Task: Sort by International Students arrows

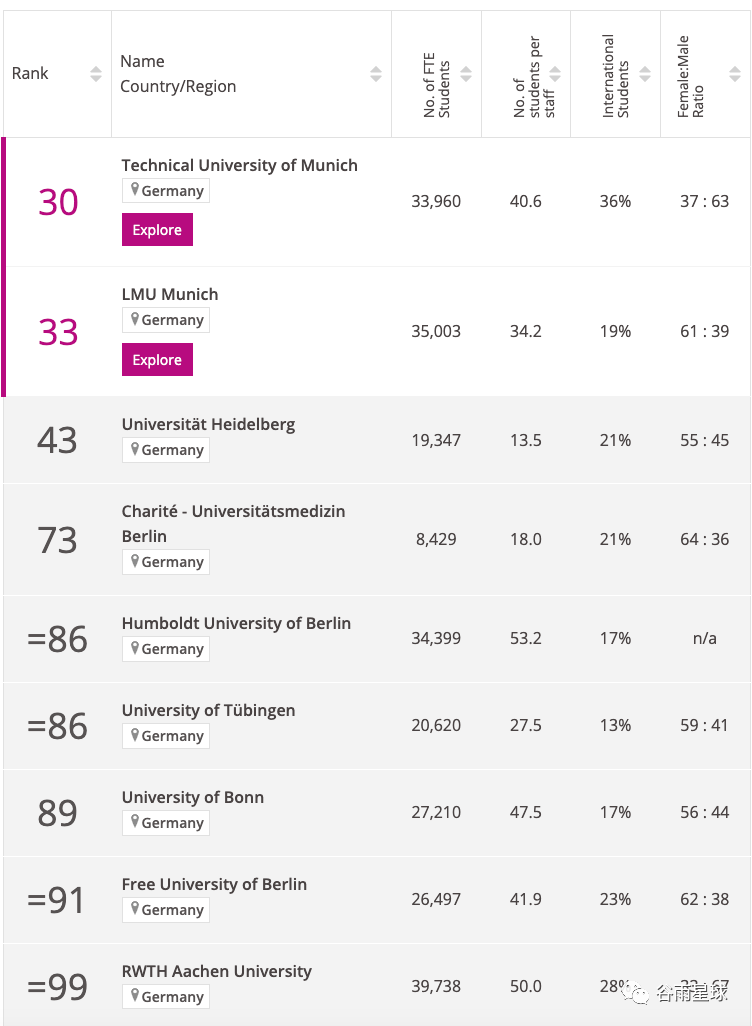Action: [x=645, y=74]
